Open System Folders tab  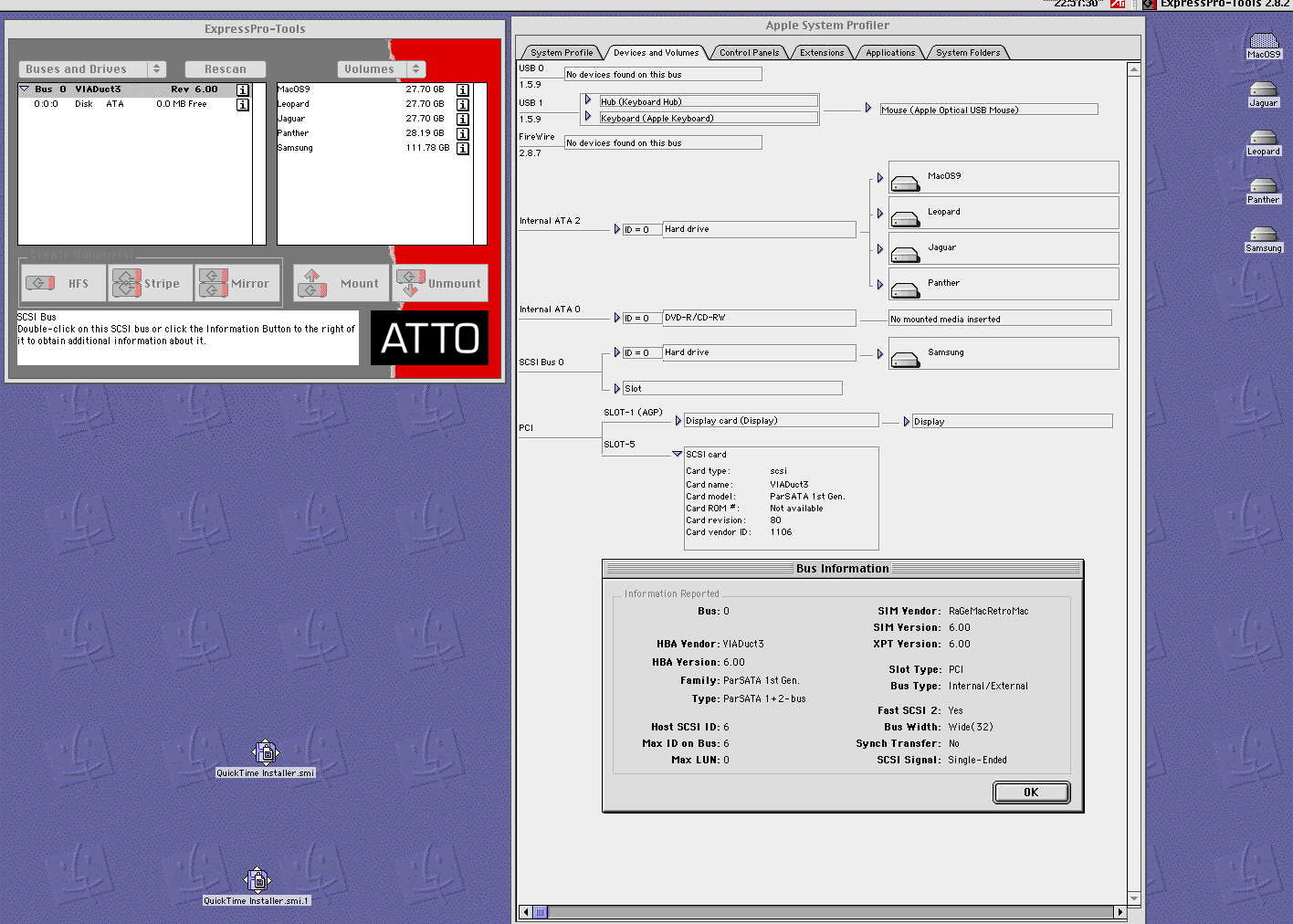click(968, 53)
